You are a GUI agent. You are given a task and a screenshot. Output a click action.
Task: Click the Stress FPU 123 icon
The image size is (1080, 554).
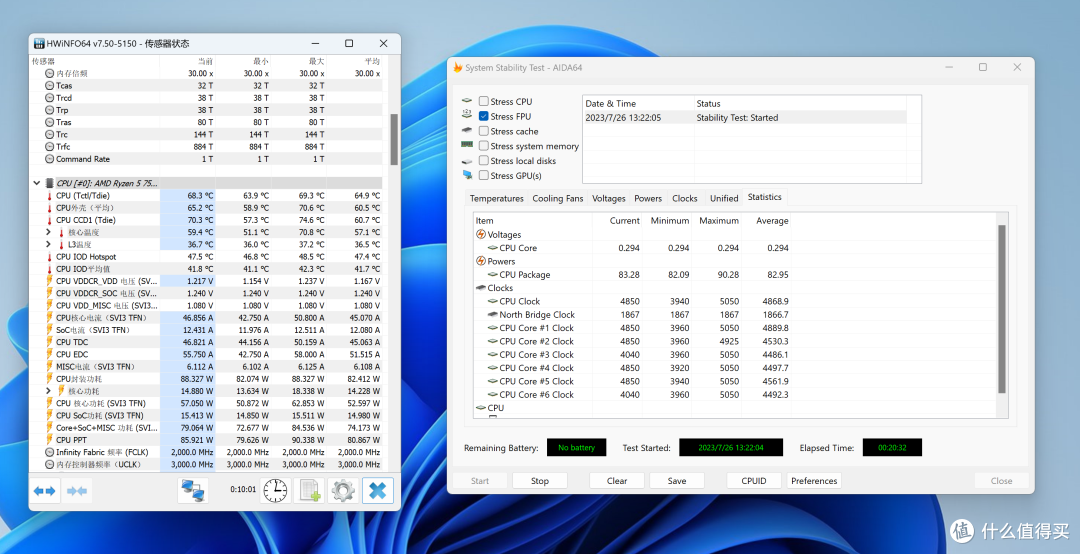[467, 115]
